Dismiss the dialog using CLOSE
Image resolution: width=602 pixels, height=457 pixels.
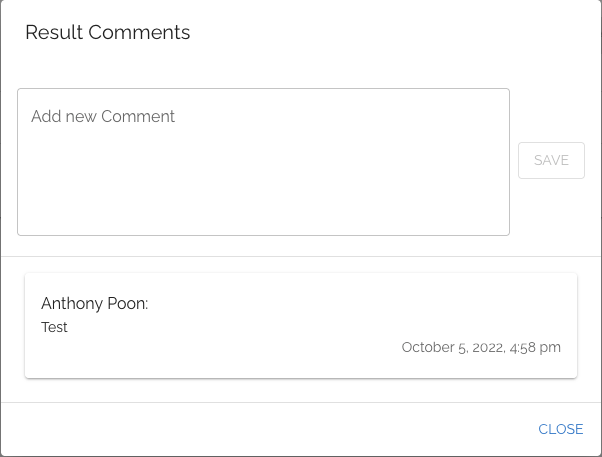point(560,429)
